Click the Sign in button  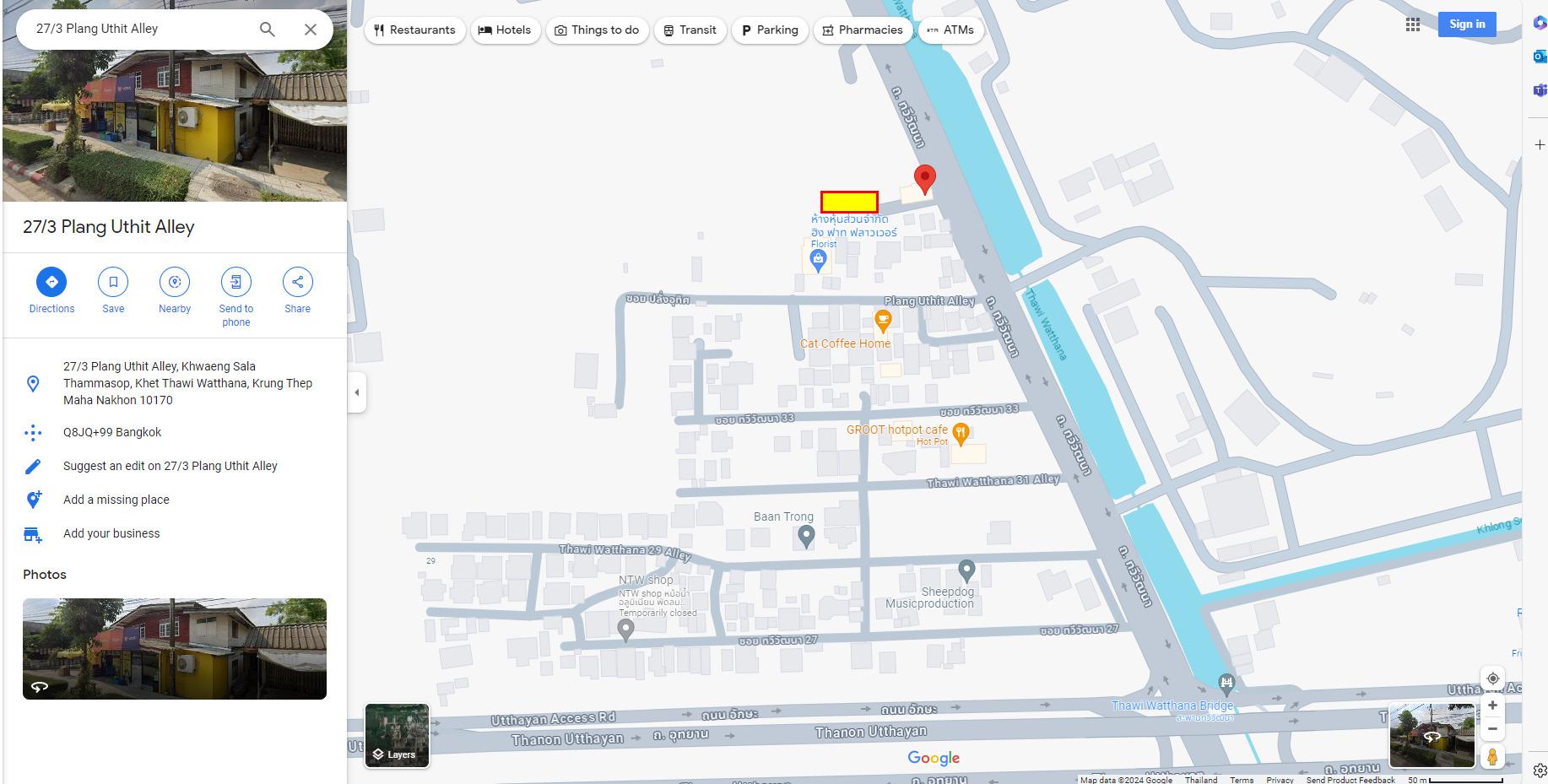click(1467, 24)
